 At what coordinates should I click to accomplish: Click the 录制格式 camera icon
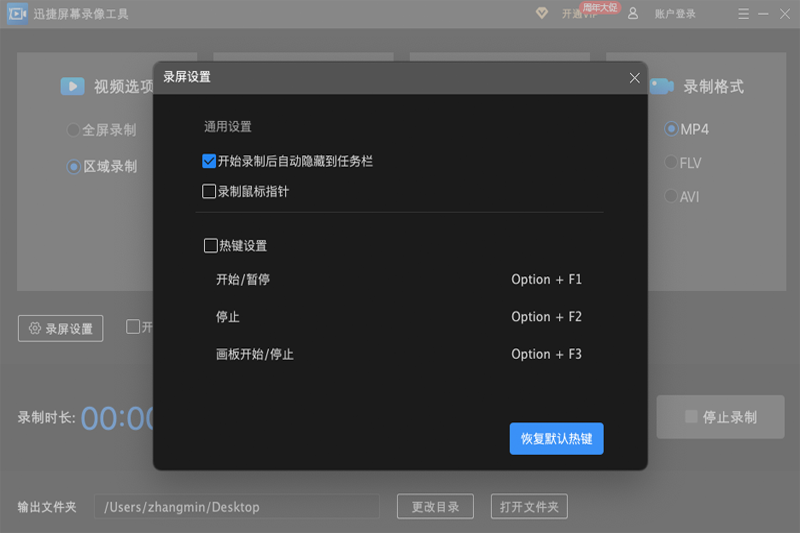click(x=662, y=86)
